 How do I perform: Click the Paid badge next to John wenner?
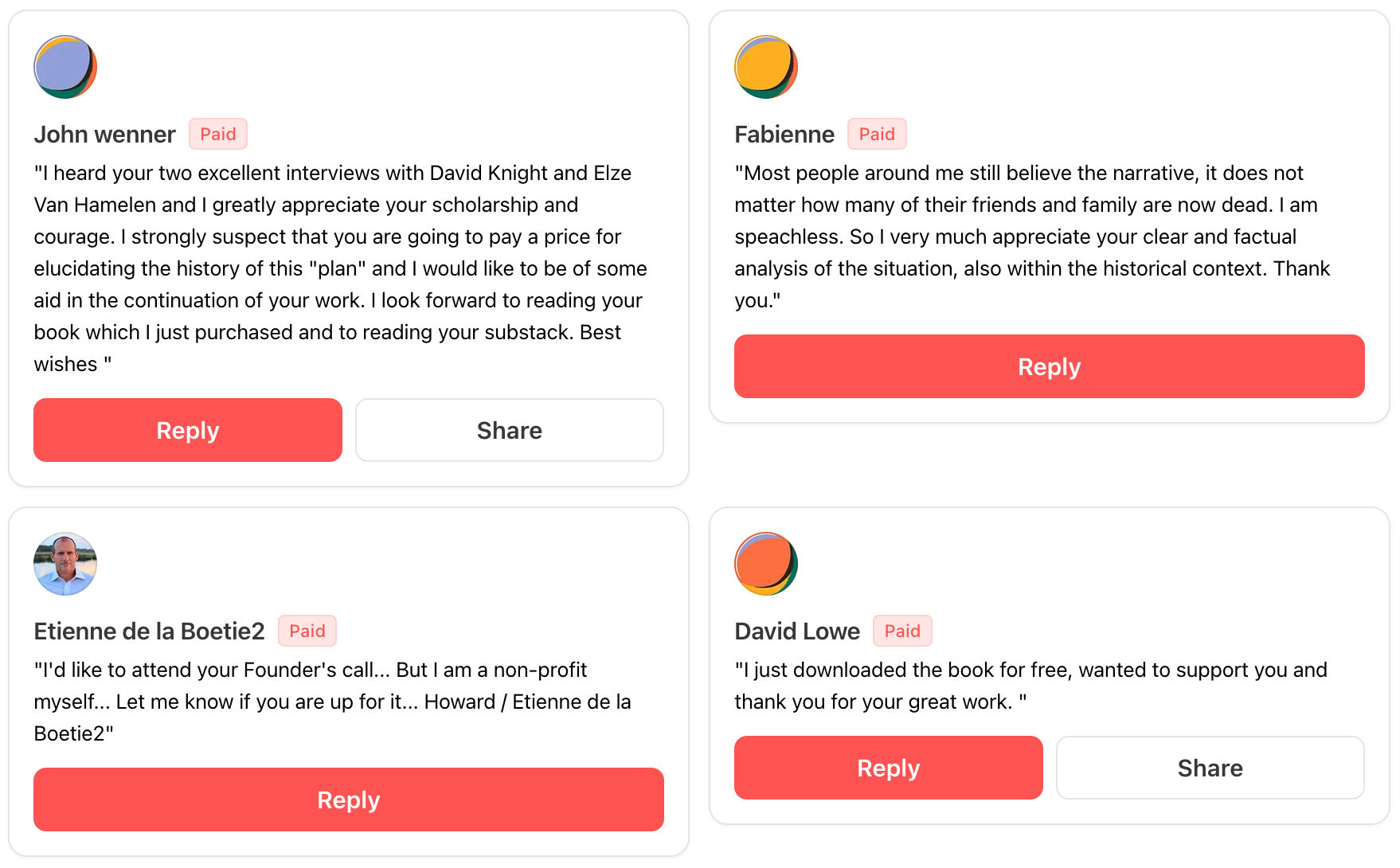pyautogui.click(x=218, y=134)
